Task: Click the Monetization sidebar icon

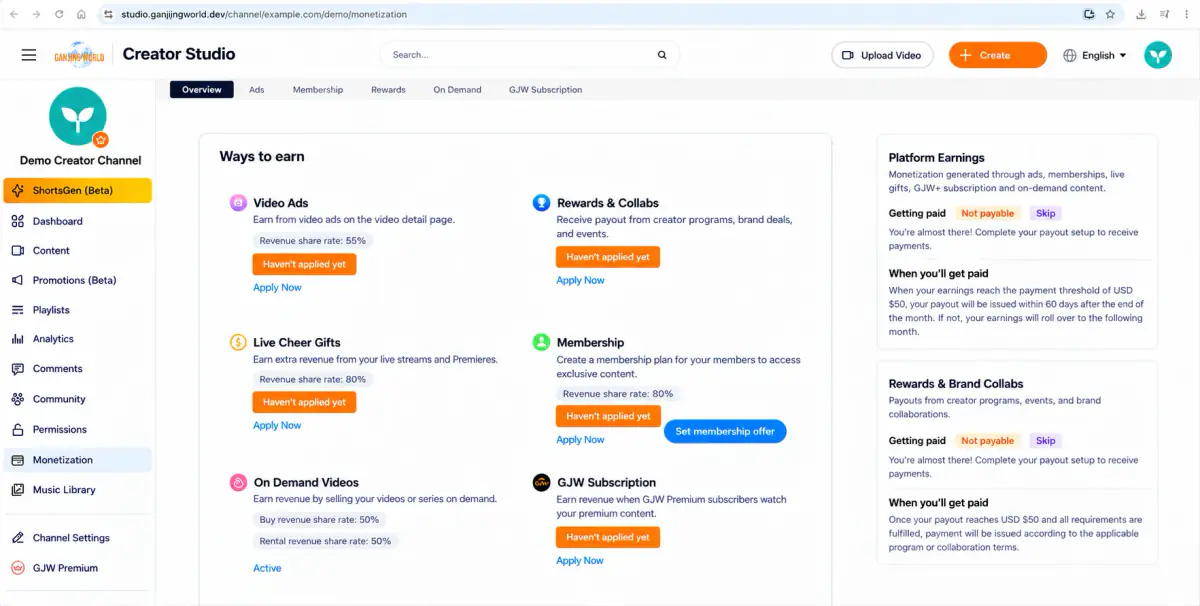Action: (17, 460)
